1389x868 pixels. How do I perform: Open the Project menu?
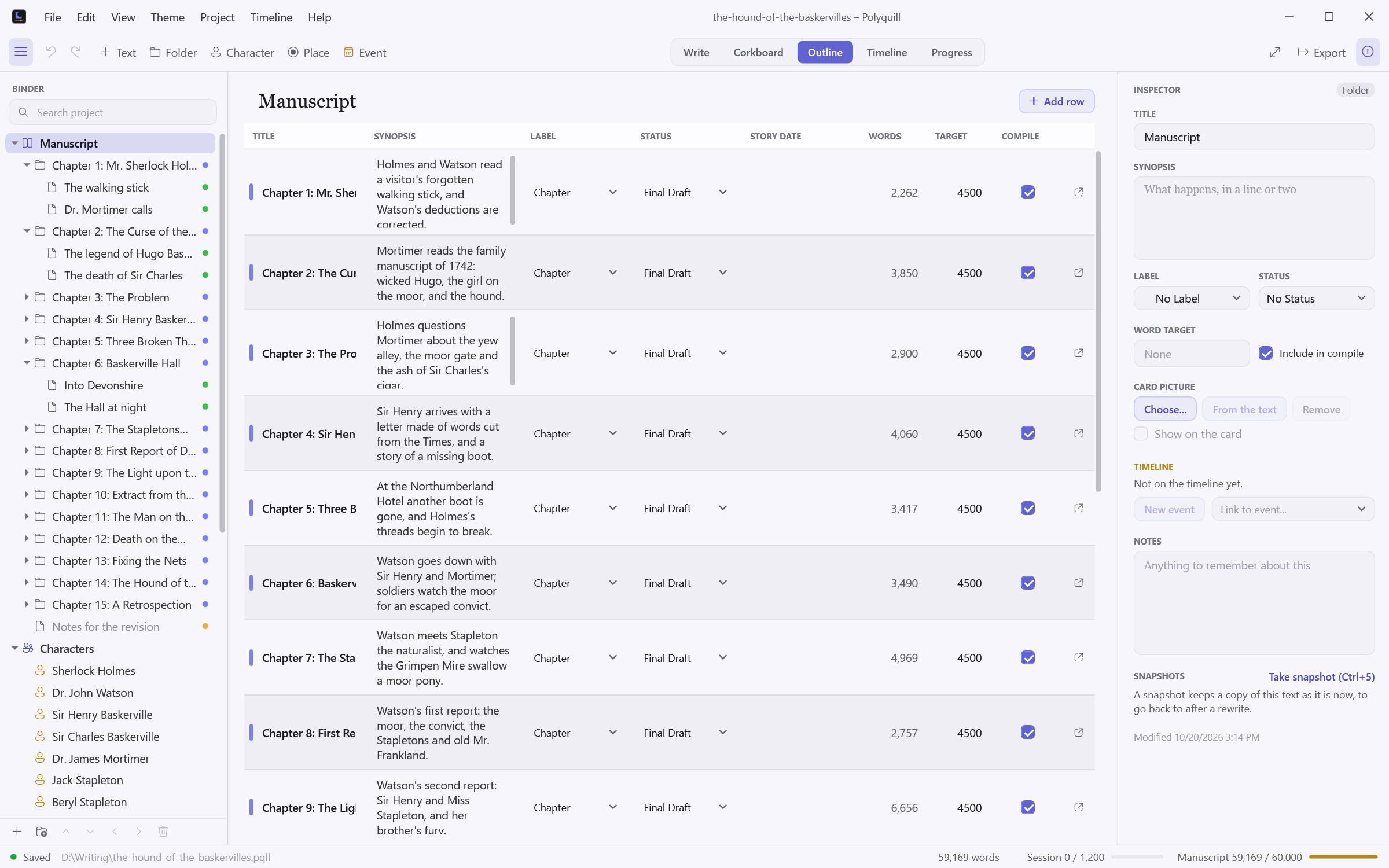[217, 17]
